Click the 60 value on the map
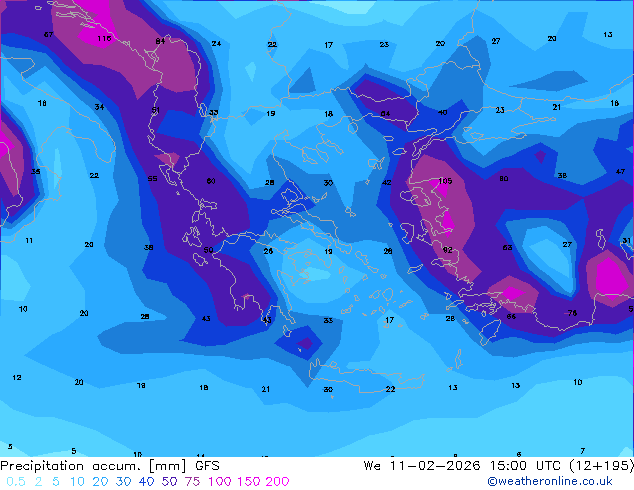This screenshot has width=634, height=490. click(x=211, y=181)
